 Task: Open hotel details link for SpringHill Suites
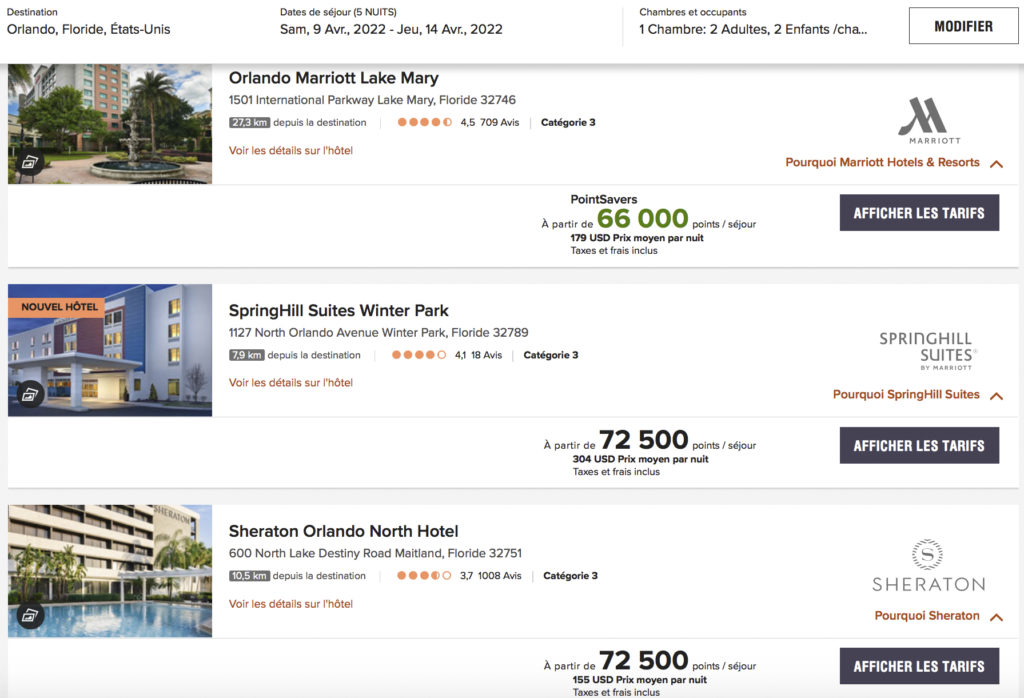(x=290, y=383)
